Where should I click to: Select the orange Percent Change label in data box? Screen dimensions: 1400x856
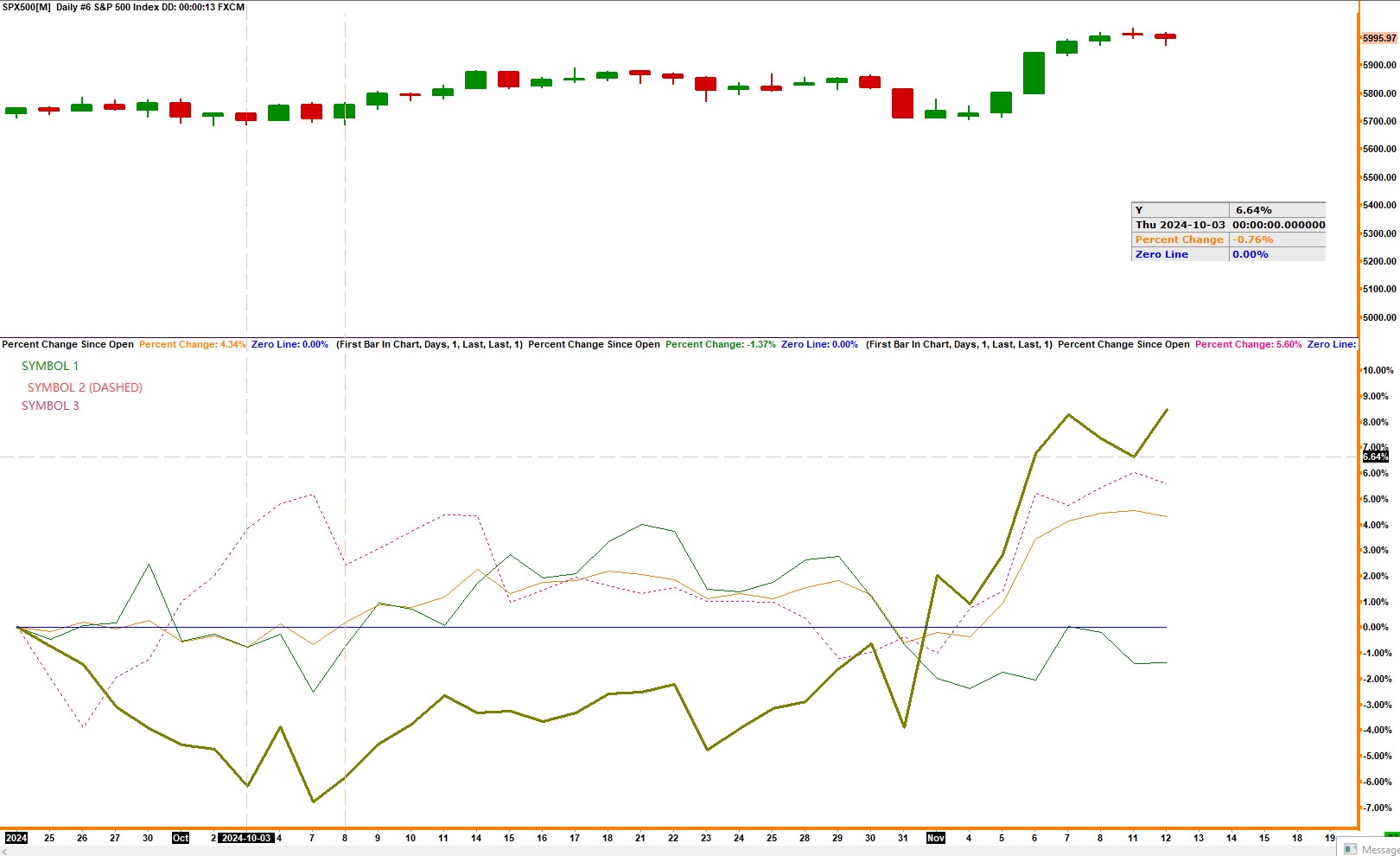click(1180, 240)
